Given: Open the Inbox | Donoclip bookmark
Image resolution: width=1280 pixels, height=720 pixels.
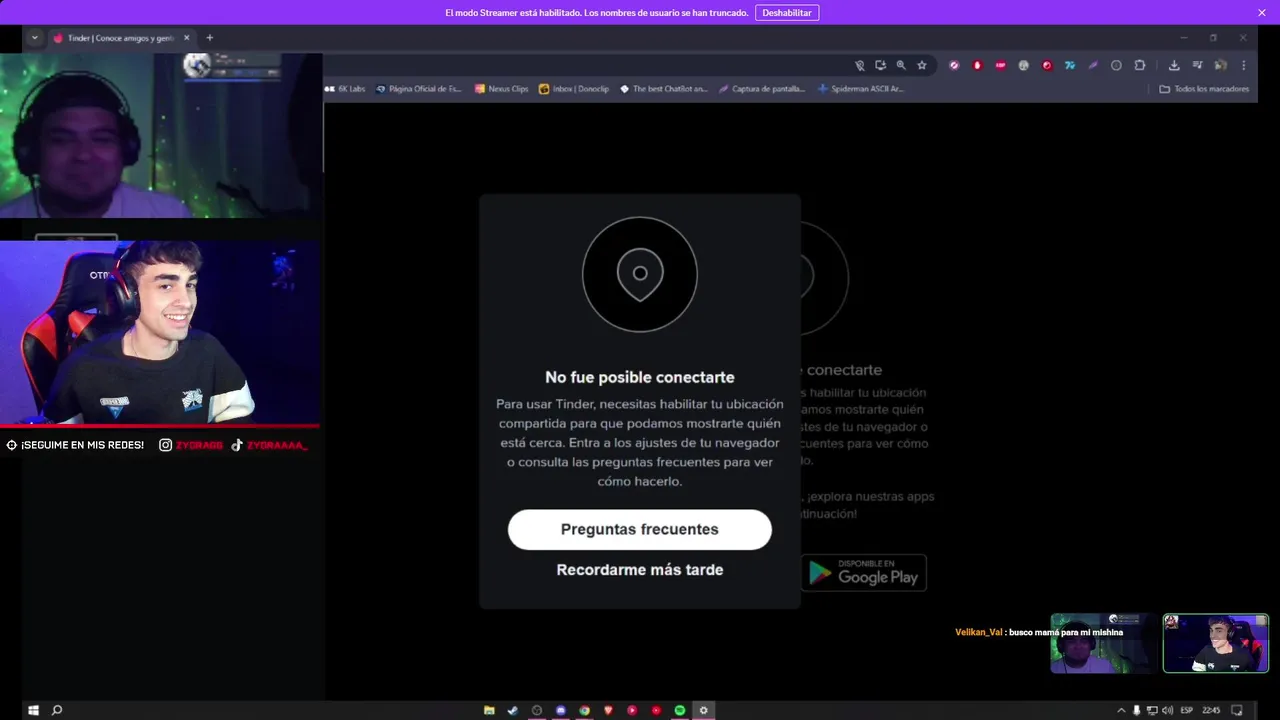Looking at the screenshot, I should 574,89.
